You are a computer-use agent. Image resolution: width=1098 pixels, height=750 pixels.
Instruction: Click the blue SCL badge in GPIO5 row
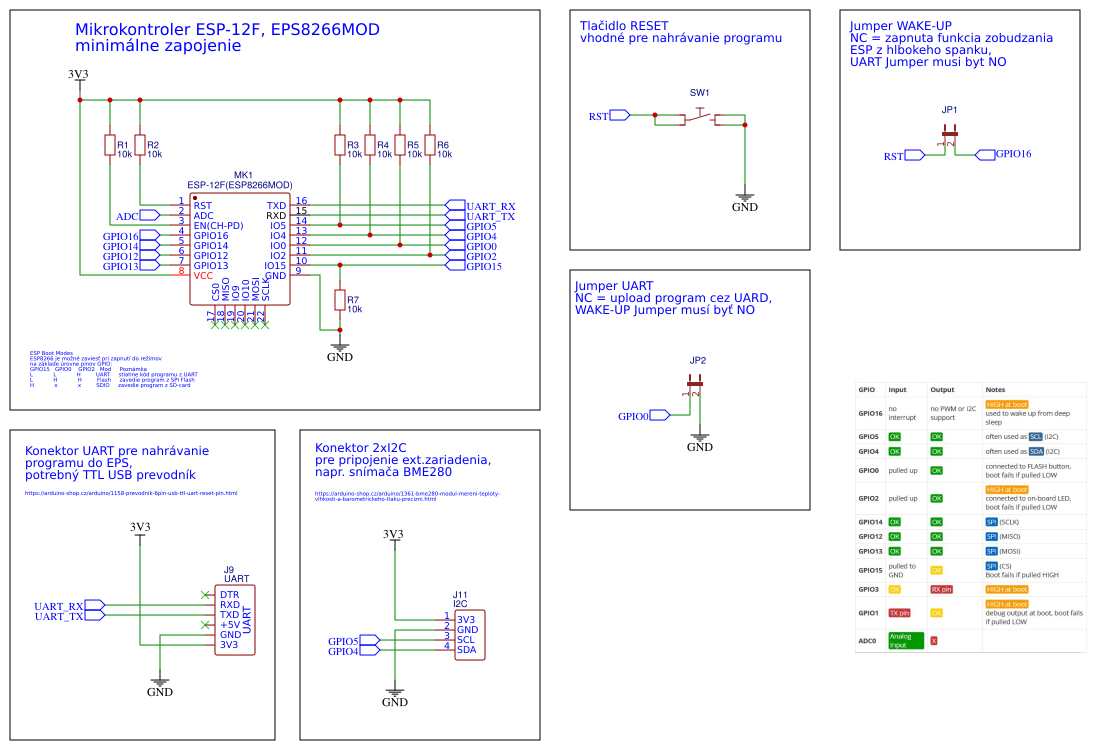pos(1036,436)
